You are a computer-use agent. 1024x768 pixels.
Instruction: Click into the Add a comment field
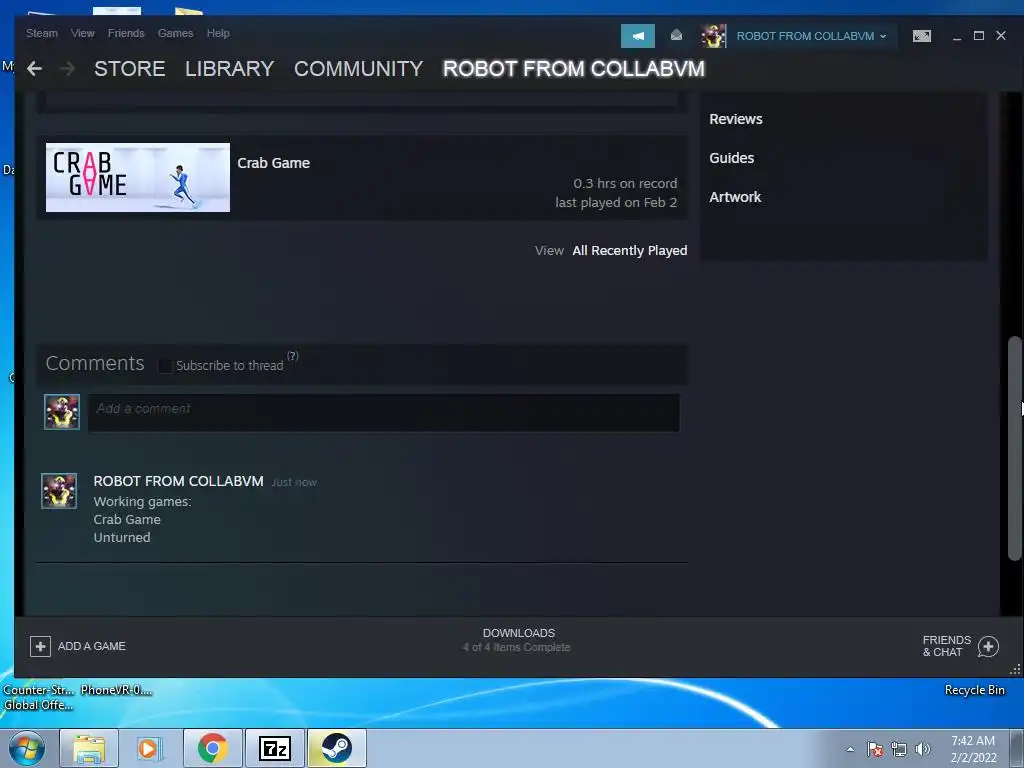[x=384, y=413]
